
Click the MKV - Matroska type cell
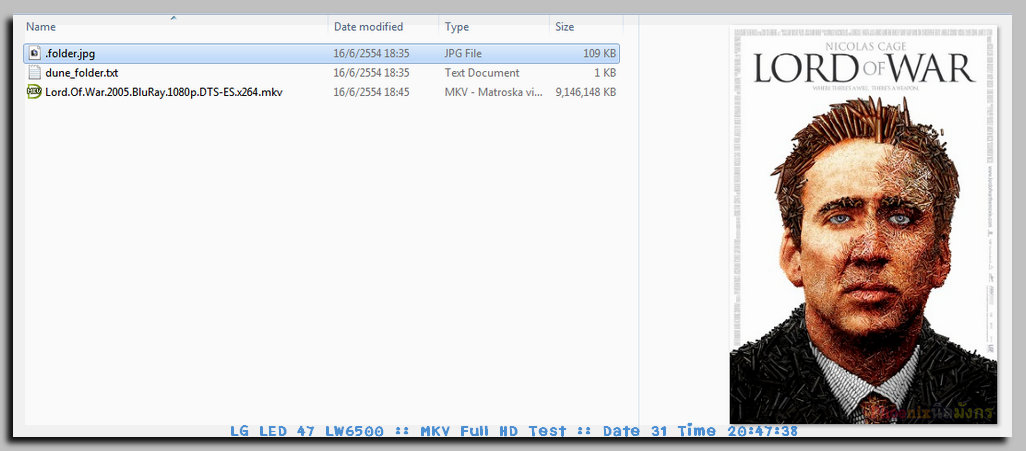(x=494, y=92)
